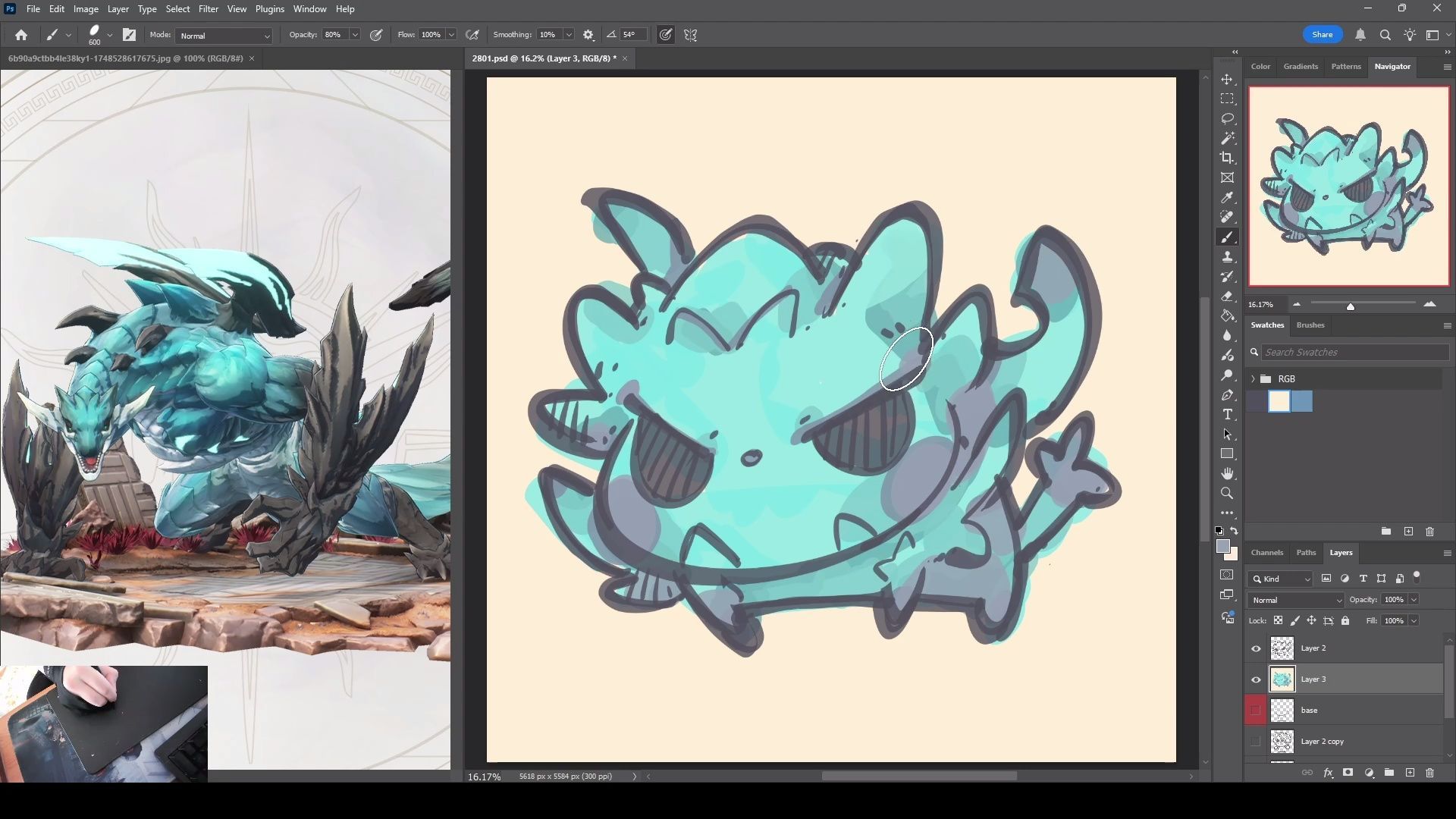Add a layer mask

click(x=1348, y=773)
